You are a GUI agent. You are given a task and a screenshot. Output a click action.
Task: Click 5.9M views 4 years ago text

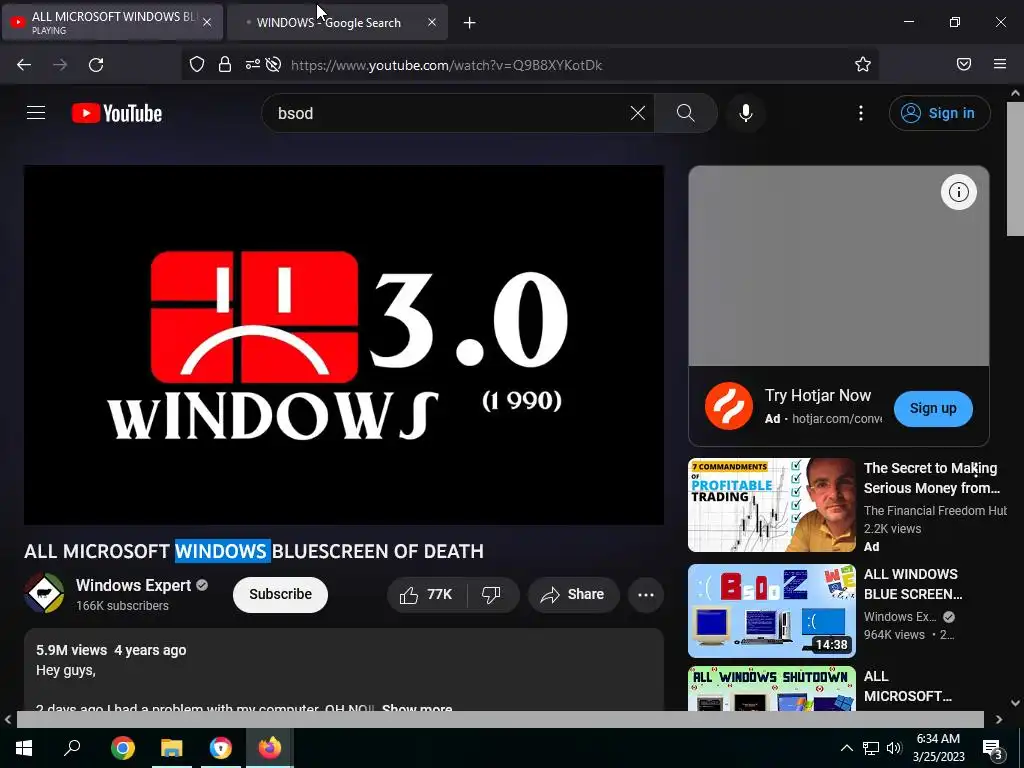(x=111, y=650)
